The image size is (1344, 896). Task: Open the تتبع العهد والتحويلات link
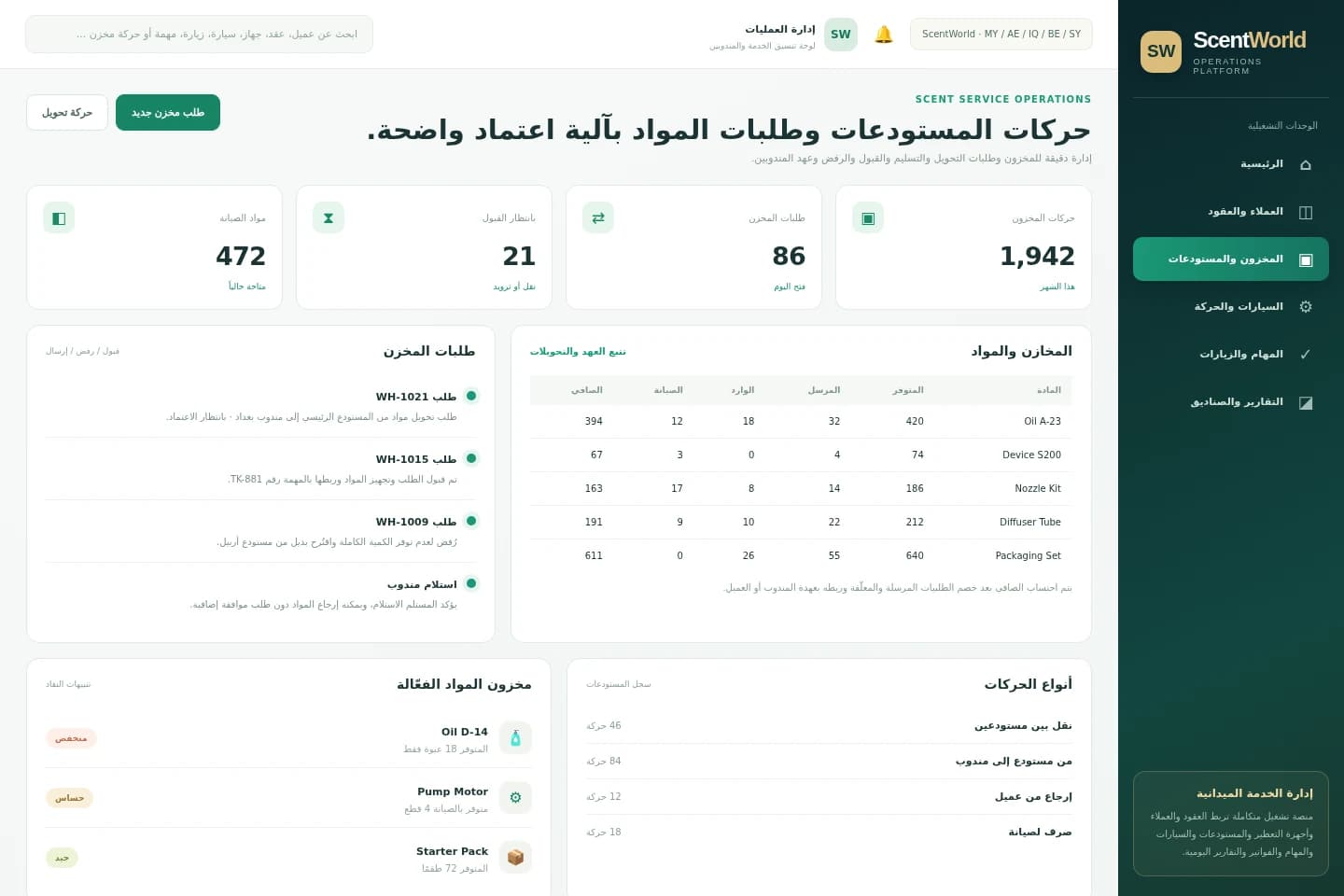point(578,352)
